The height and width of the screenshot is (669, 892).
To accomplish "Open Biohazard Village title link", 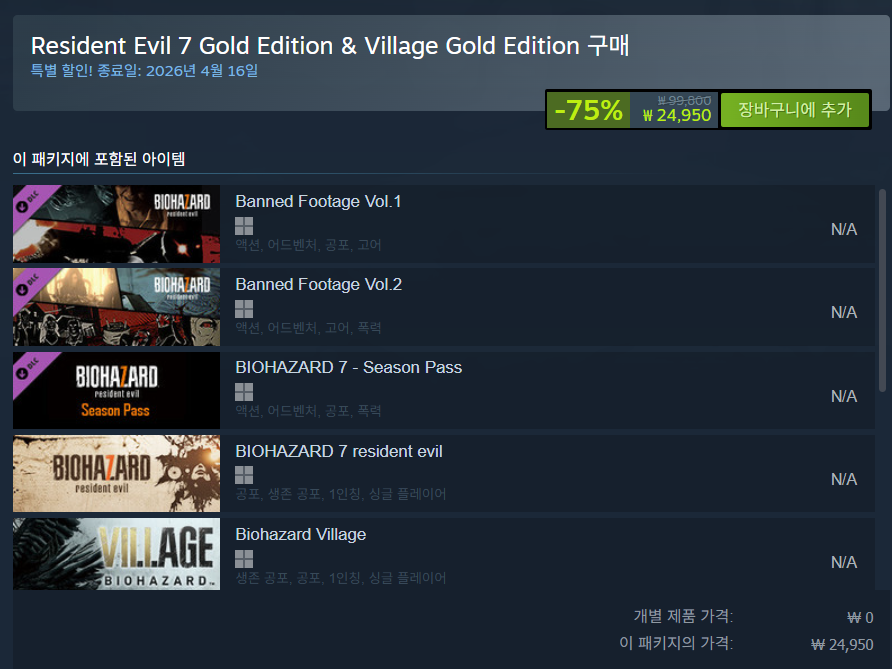I will (x=300, y=534).
